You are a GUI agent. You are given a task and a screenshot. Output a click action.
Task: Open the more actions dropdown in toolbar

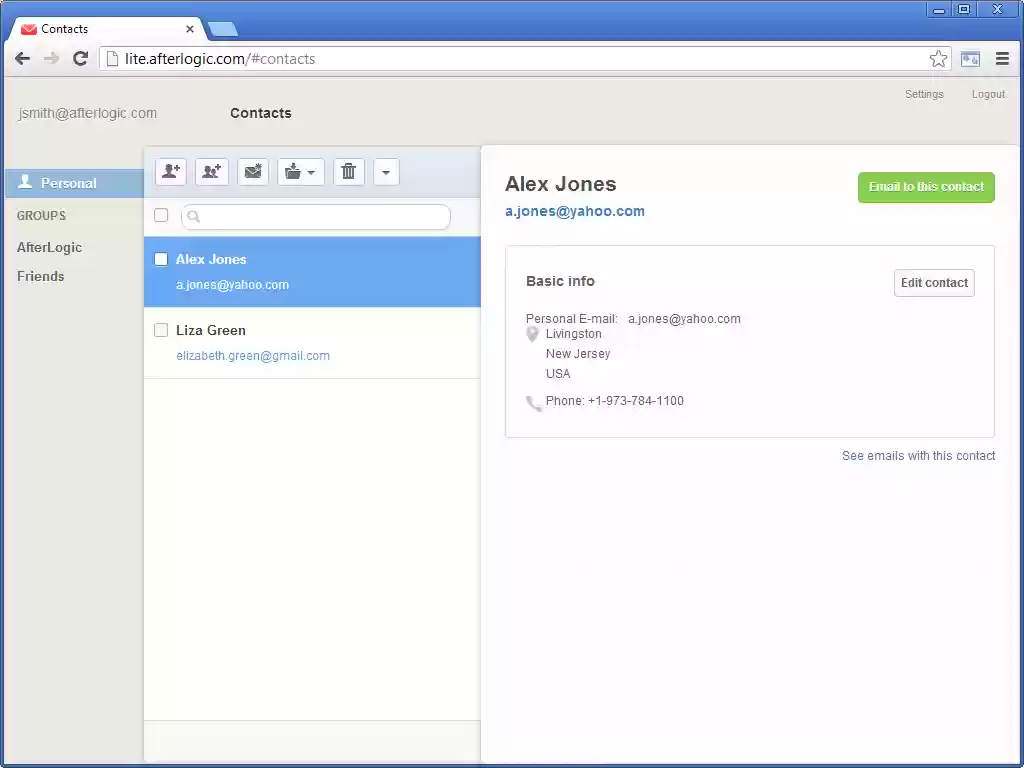click(x=386, y=171)
